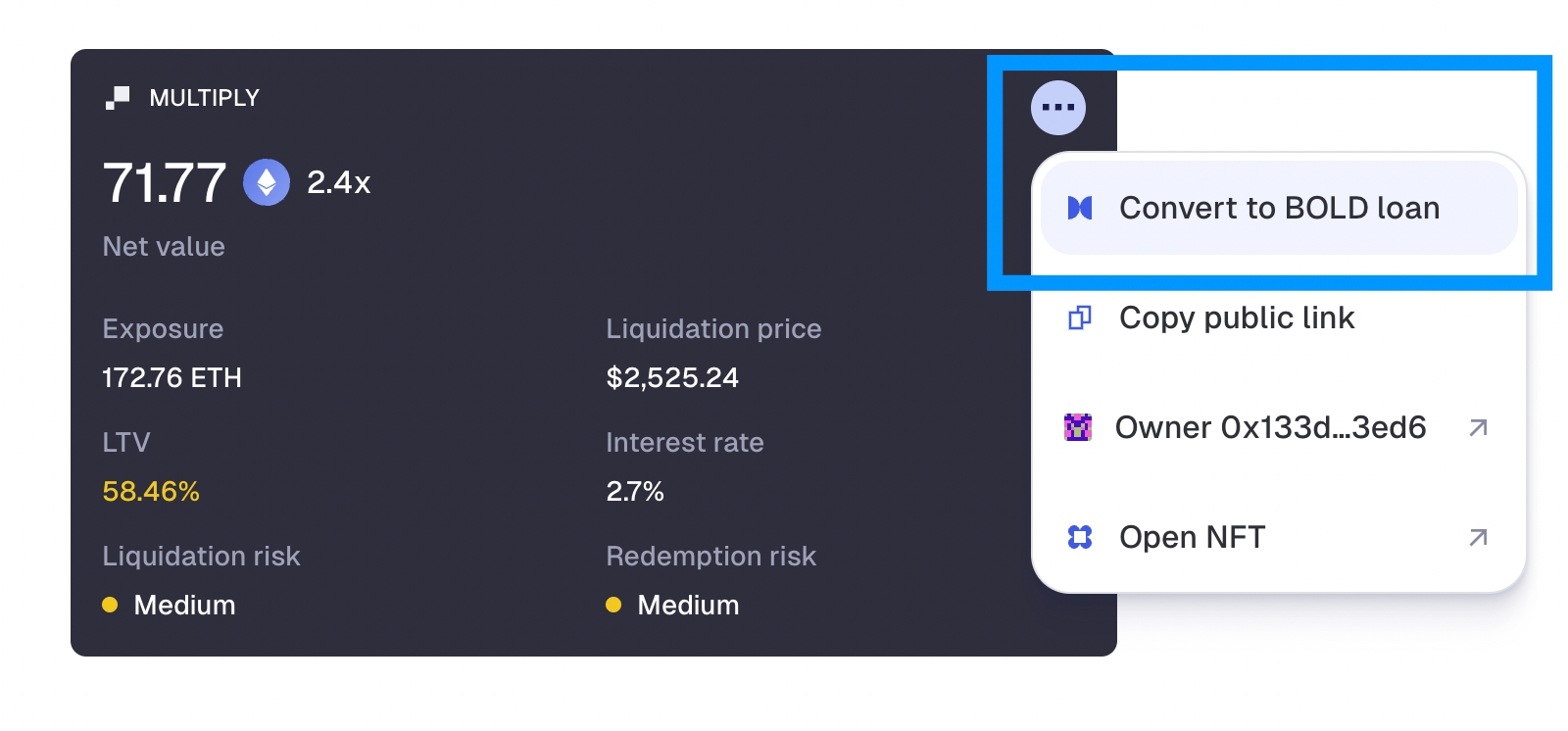Click the copy icon beside public link
This screenshot has width=1568, height=731.
coord(1080,317)
